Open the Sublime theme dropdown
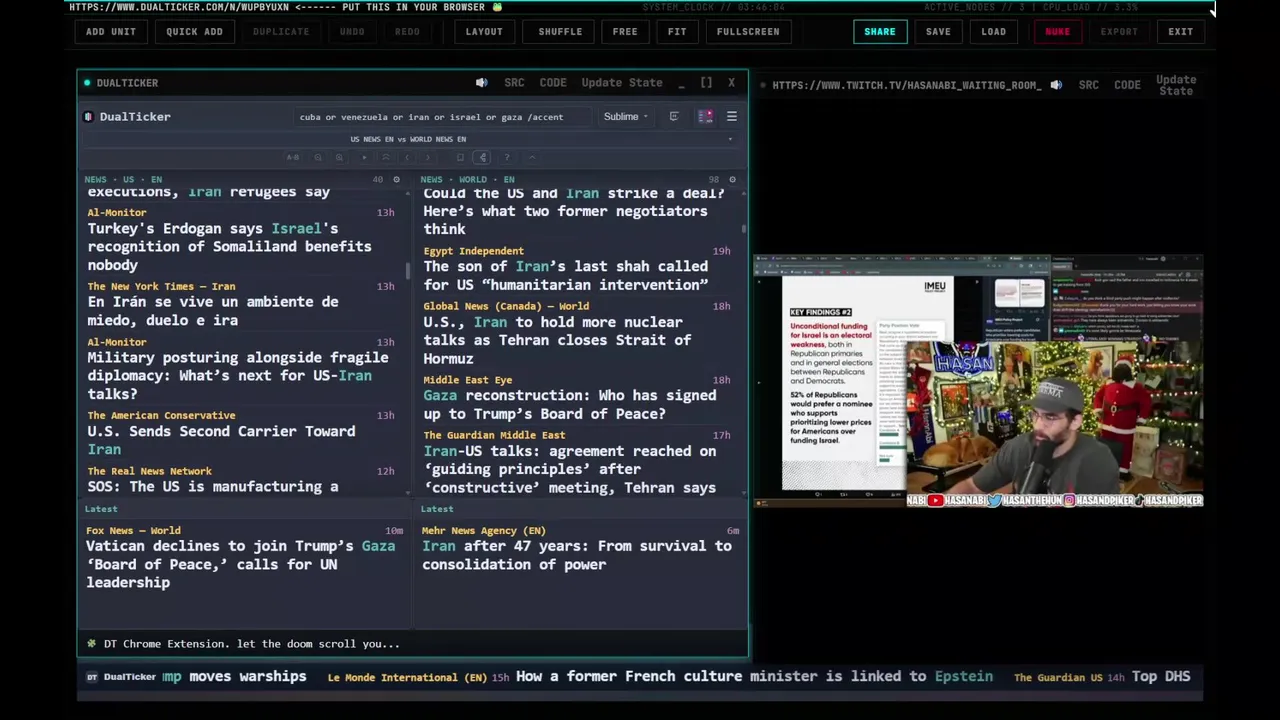The image size is (1280, 720). 625,117
